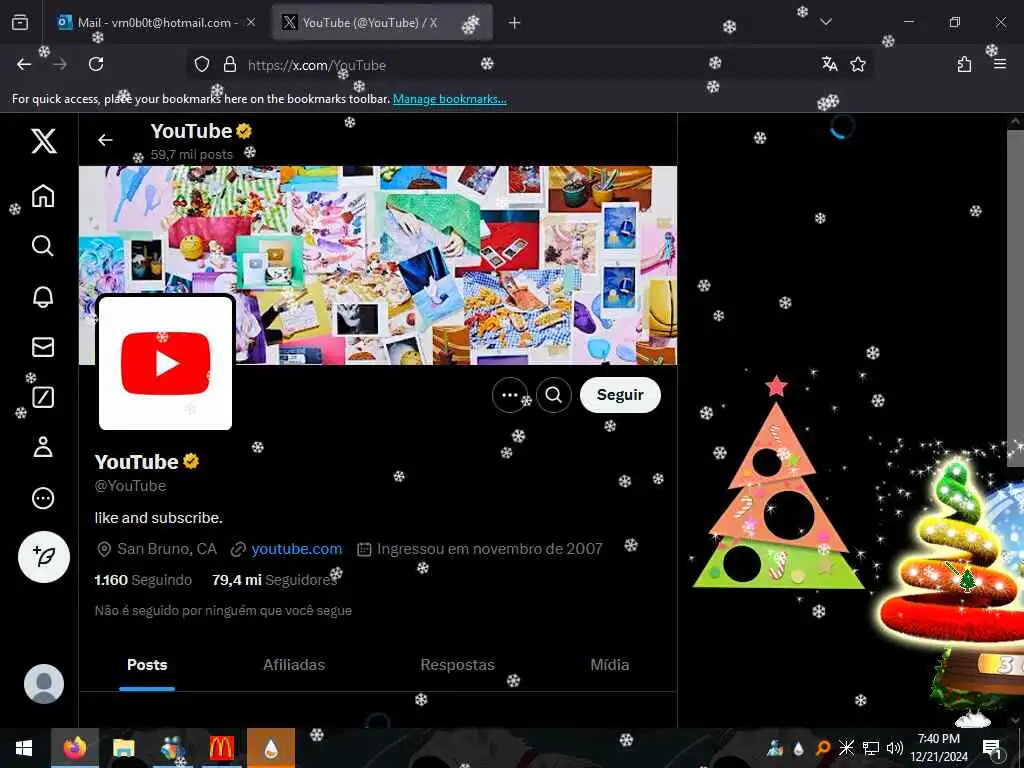Click orange droplet app in taskbar
The width and height of the screenshot is (1024, 768).
[271, 748]
